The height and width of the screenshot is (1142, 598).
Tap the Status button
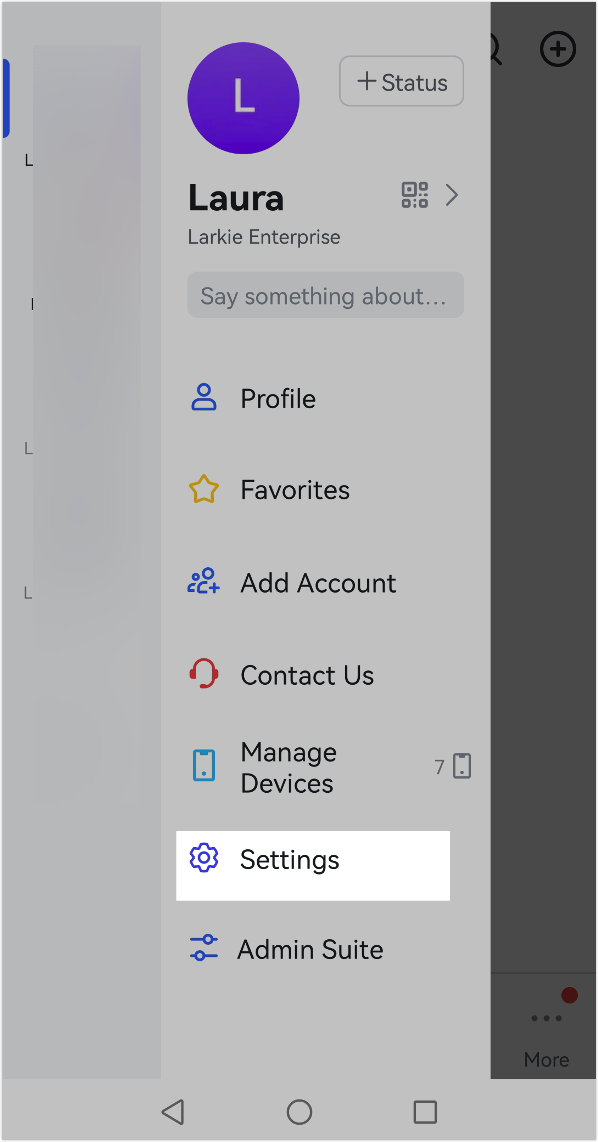401,82
